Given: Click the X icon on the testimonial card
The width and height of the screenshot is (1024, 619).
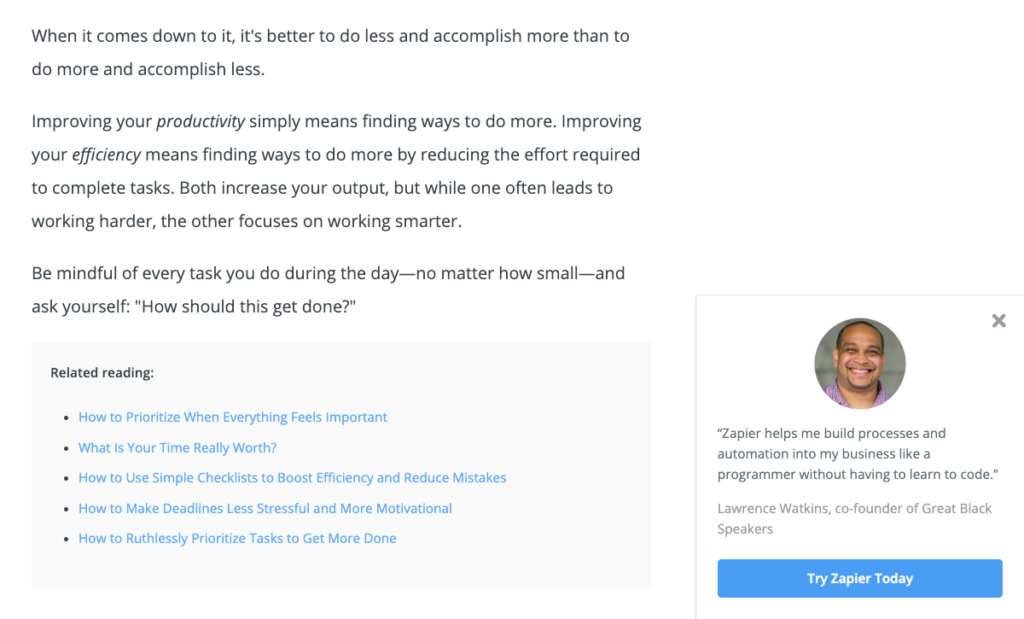Looking at the screenshot, I should point(998,320).
